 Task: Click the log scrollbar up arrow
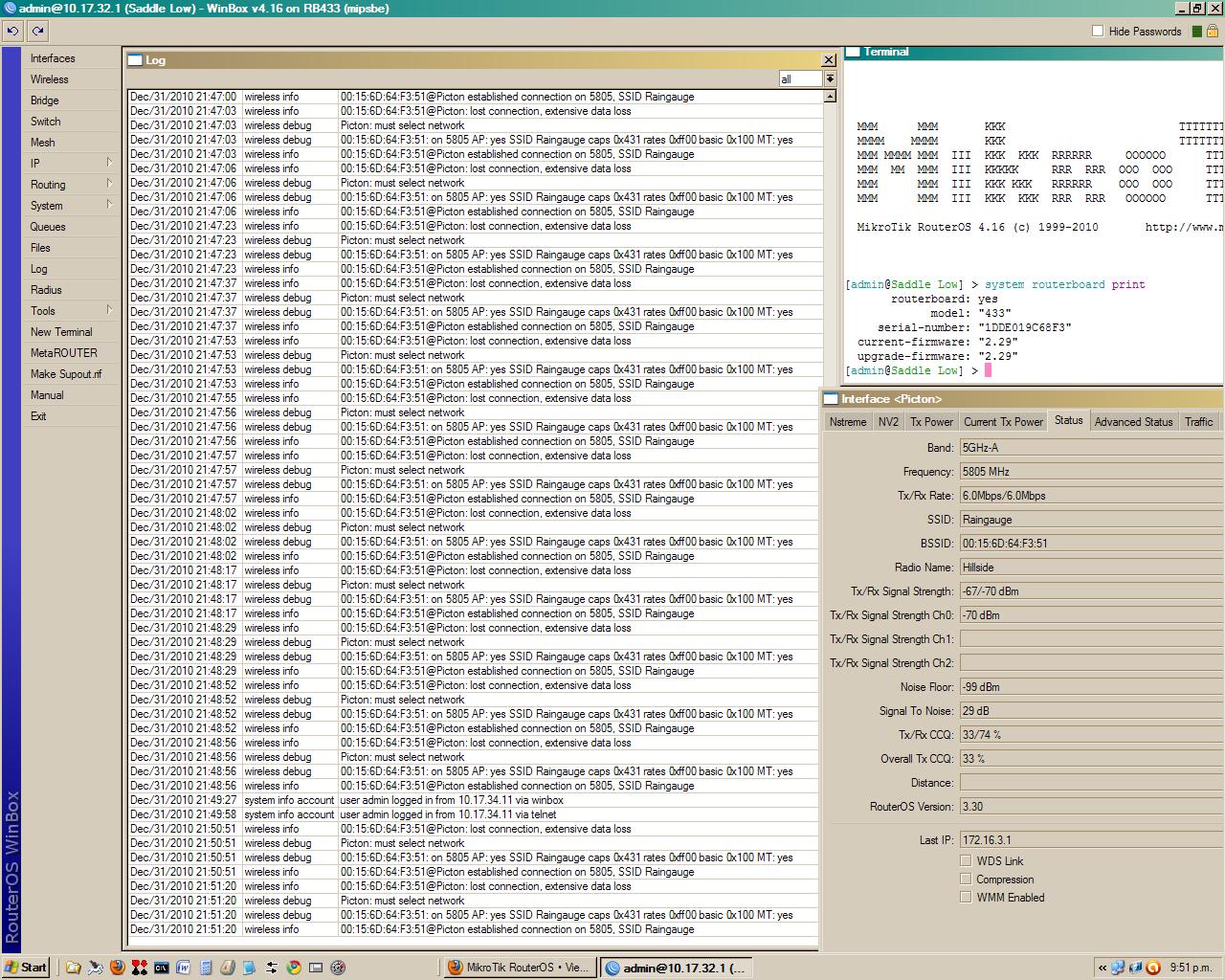pyautogui.click(x=830, y=96)
